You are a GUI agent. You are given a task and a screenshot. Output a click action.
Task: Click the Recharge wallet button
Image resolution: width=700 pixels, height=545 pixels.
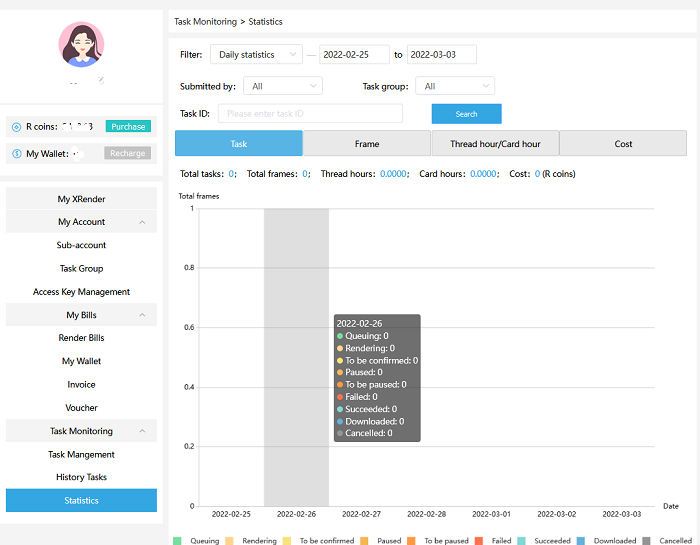tap(127, 153)
